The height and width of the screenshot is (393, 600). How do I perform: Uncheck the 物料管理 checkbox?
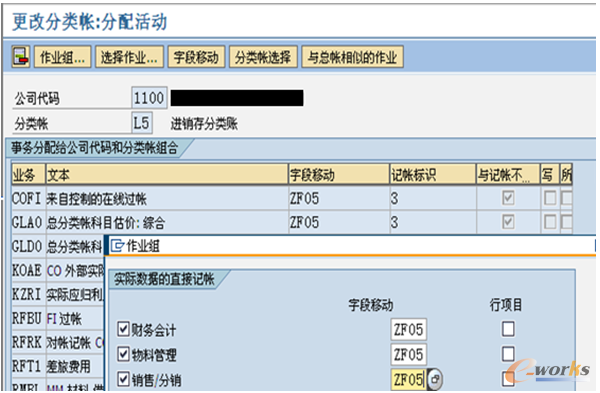123,354
